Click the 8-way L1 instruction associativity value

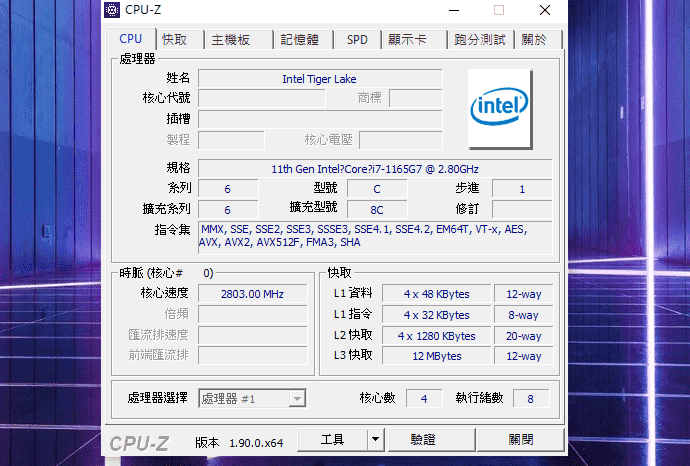(523, 315)
